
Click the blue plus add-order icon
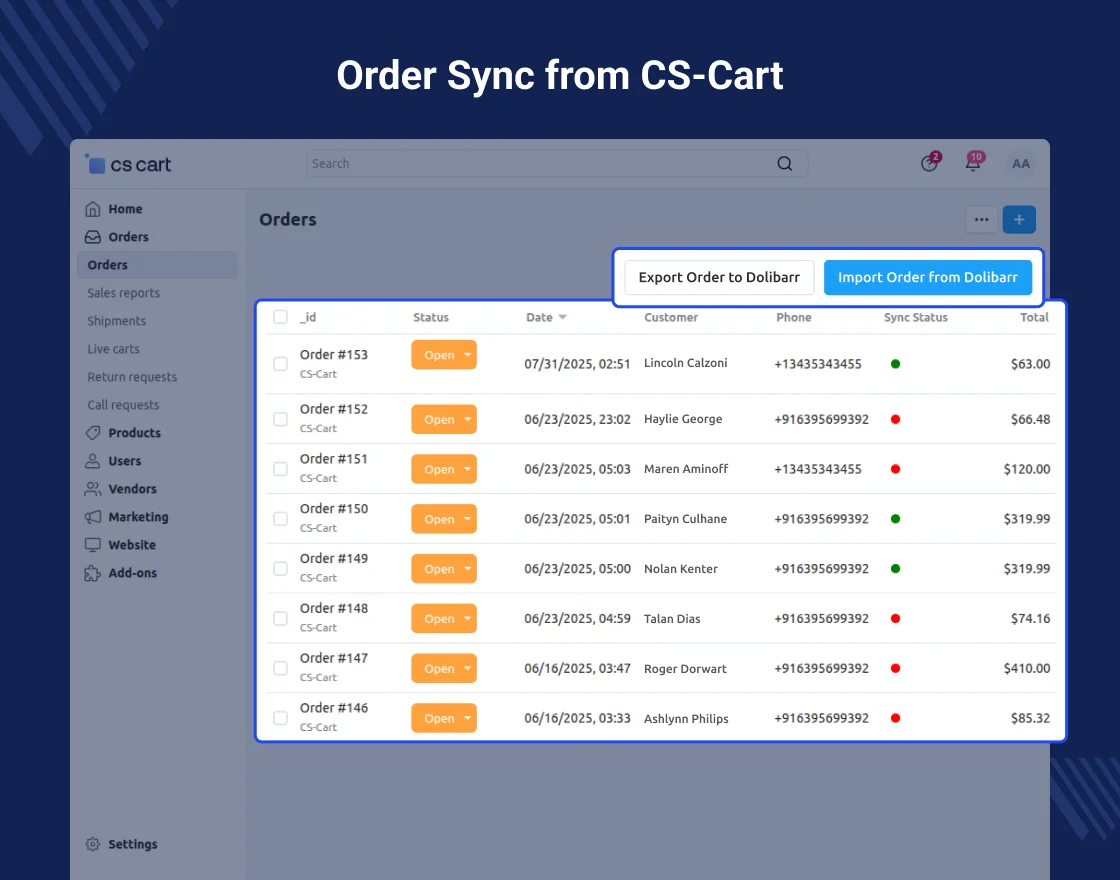tap(1019, 220)
